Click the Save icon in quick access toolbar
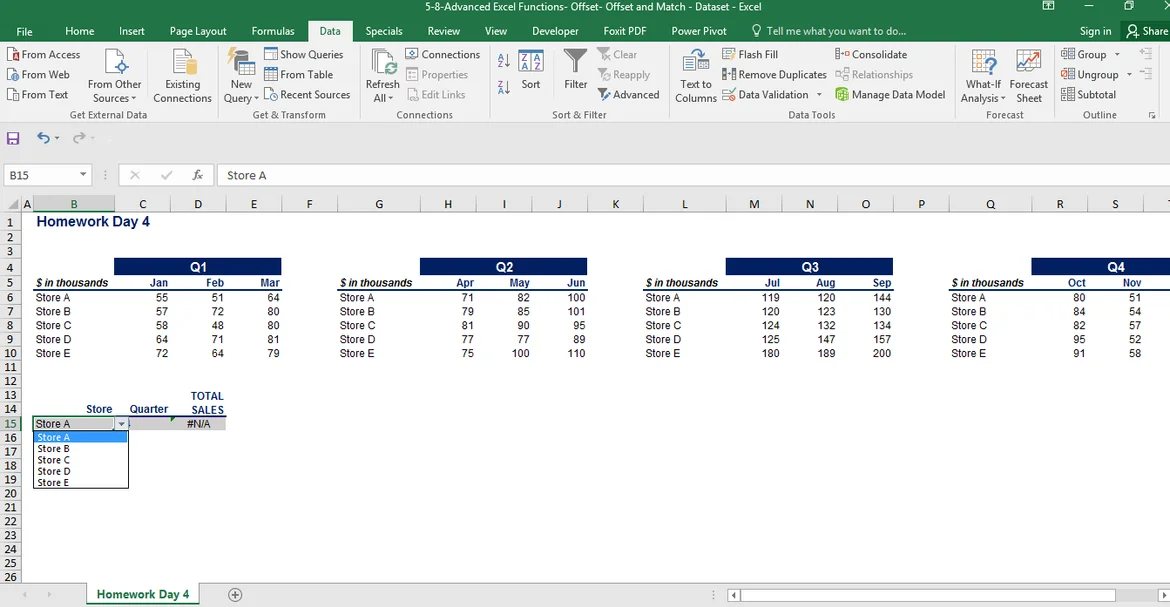Viewport: 1170px width, 607px height. click(13, 138)
